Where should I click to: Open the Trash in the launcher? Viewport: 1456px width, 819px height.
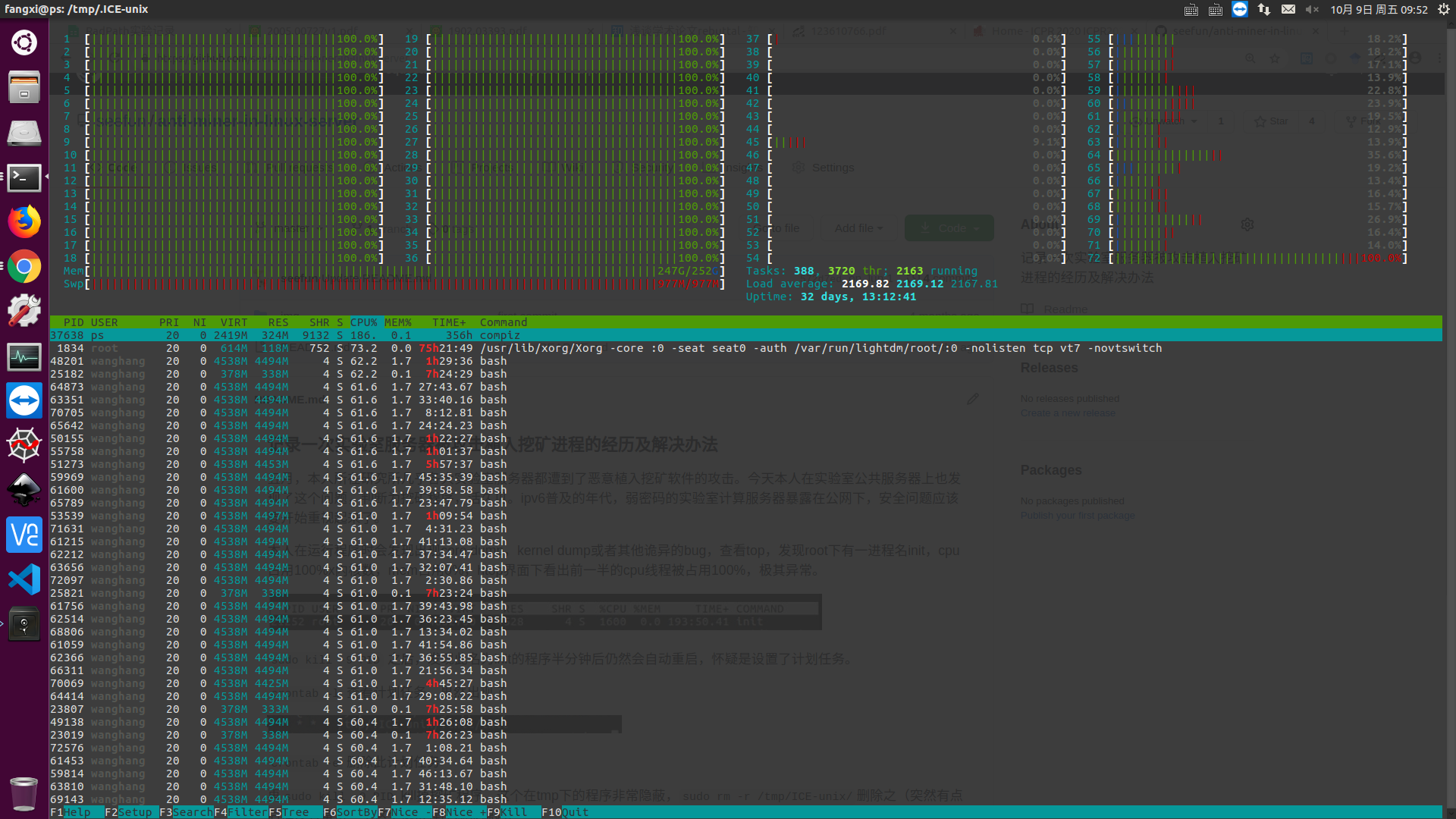pos(24,794)
